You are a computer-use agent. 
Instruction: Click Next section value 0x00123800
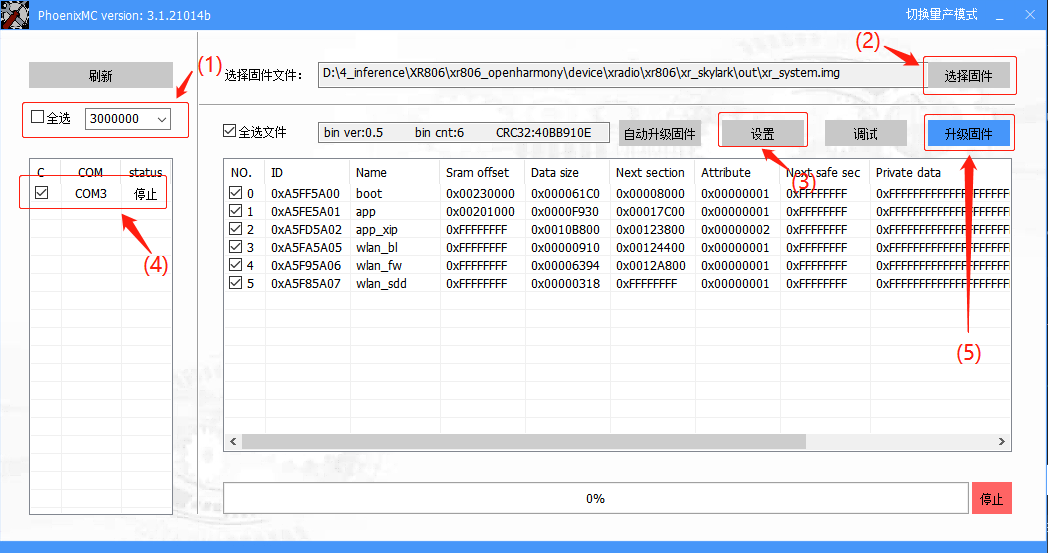pos(650,230)
